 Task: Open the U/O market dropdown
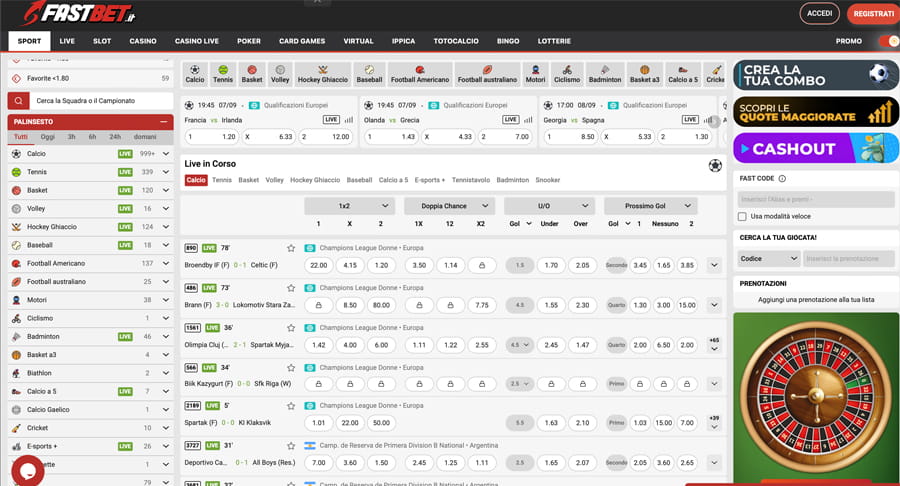(549, 206)
